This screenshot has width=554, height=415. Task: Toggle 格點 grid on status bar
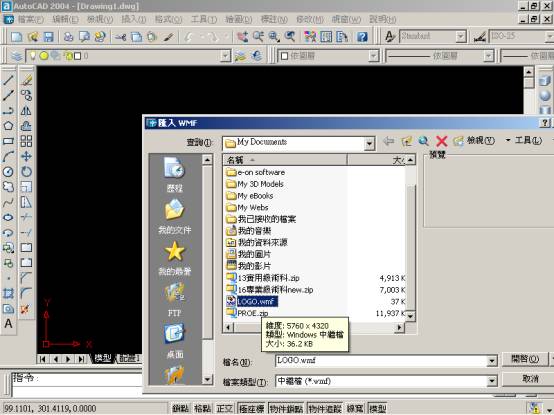point(202,409)
